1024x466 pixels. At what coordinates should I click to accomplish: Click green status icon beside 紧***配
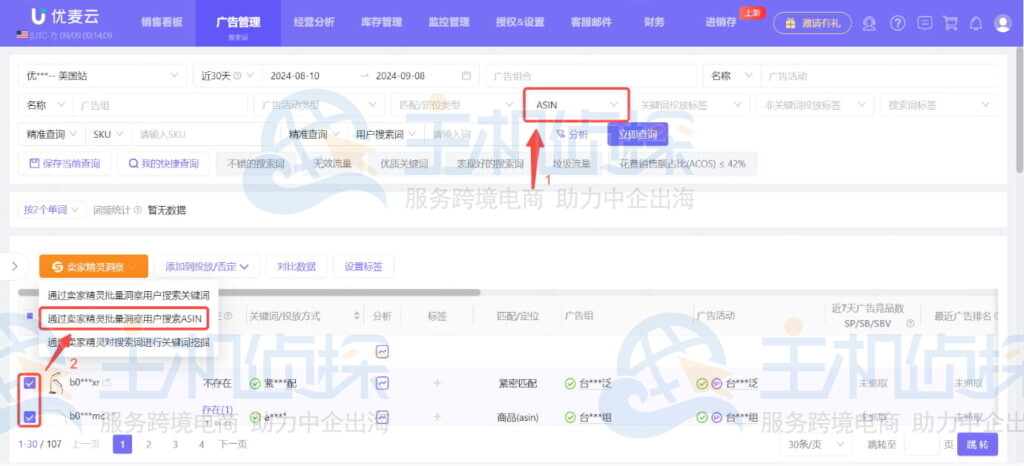[x=255, y=383]
